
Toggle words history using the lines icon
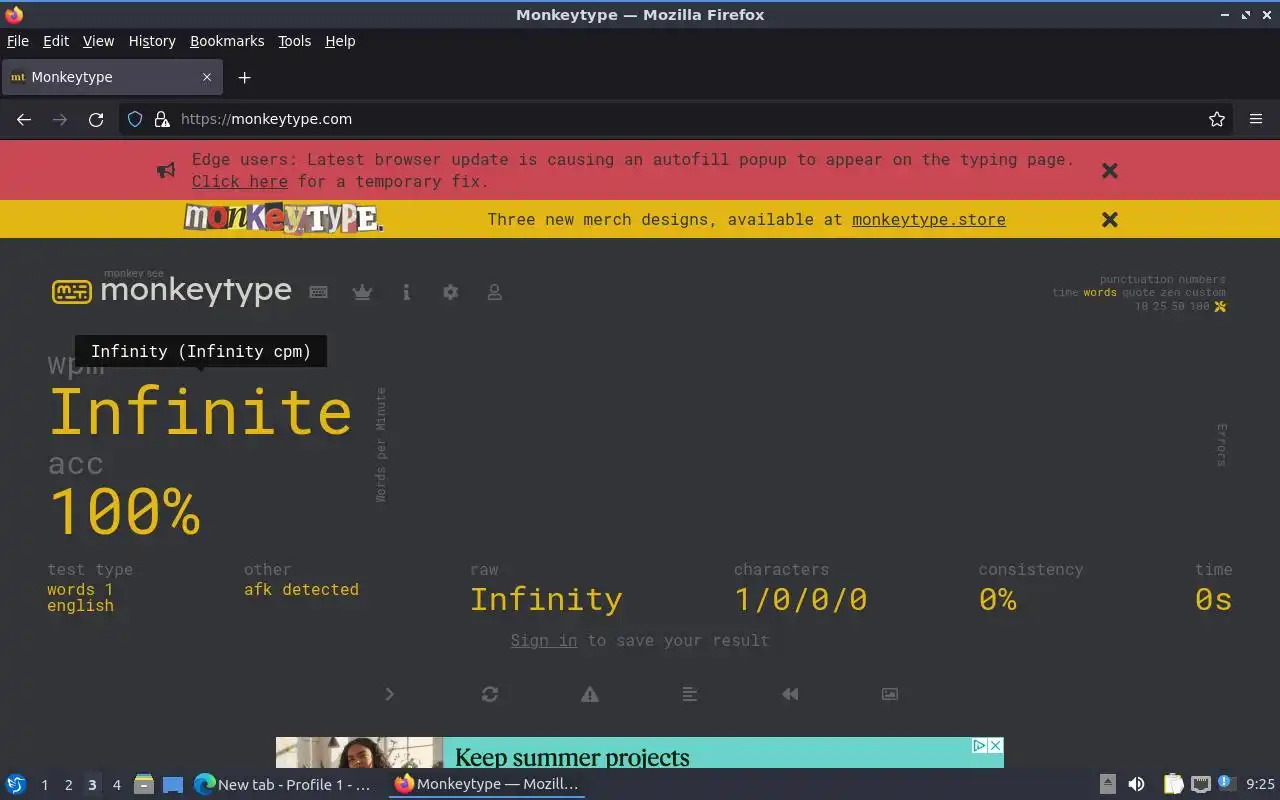[690, 694]
